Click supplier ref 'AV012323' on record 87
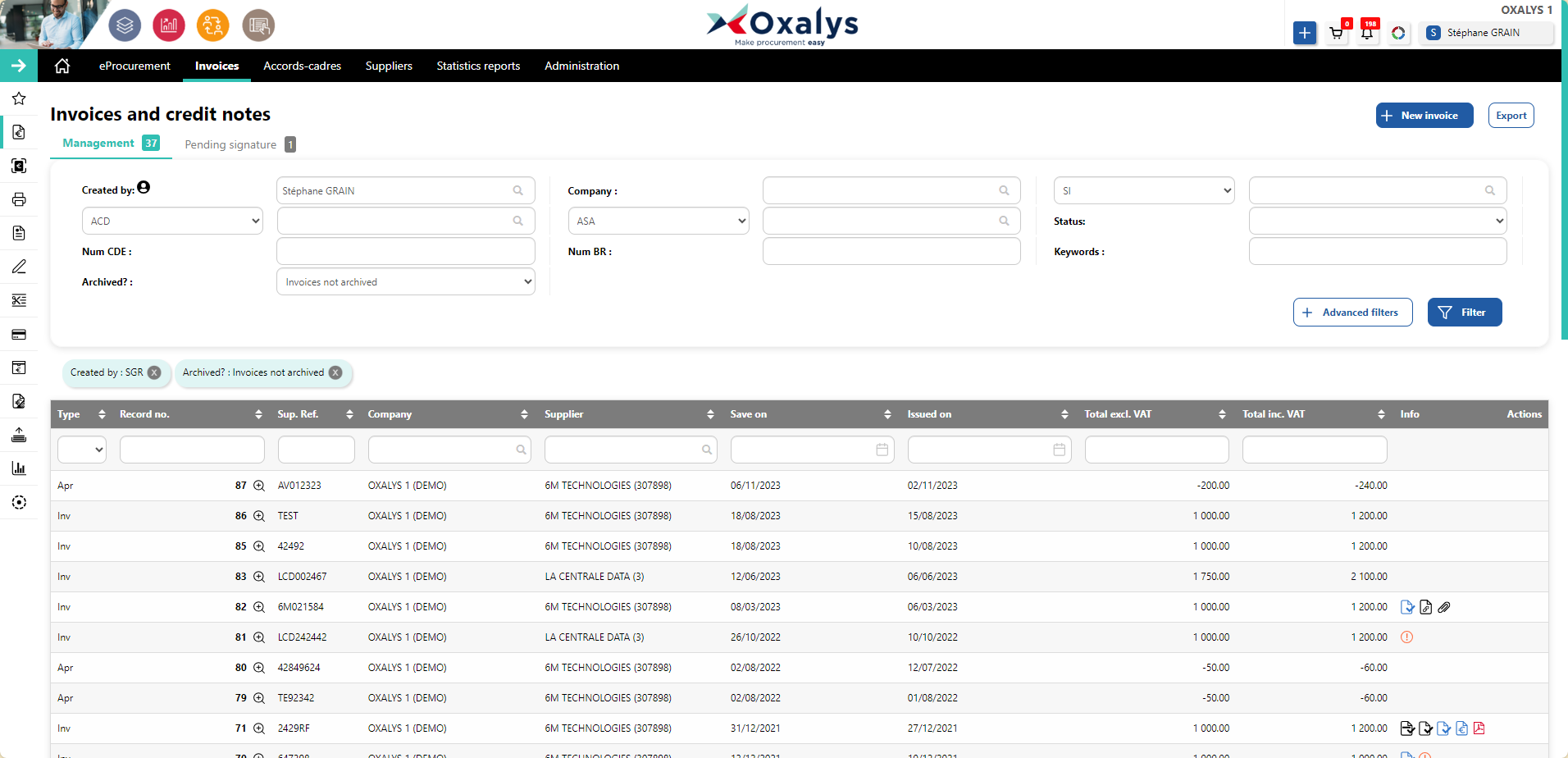The height and width of the screenshot is (758, 1568). 299,486
